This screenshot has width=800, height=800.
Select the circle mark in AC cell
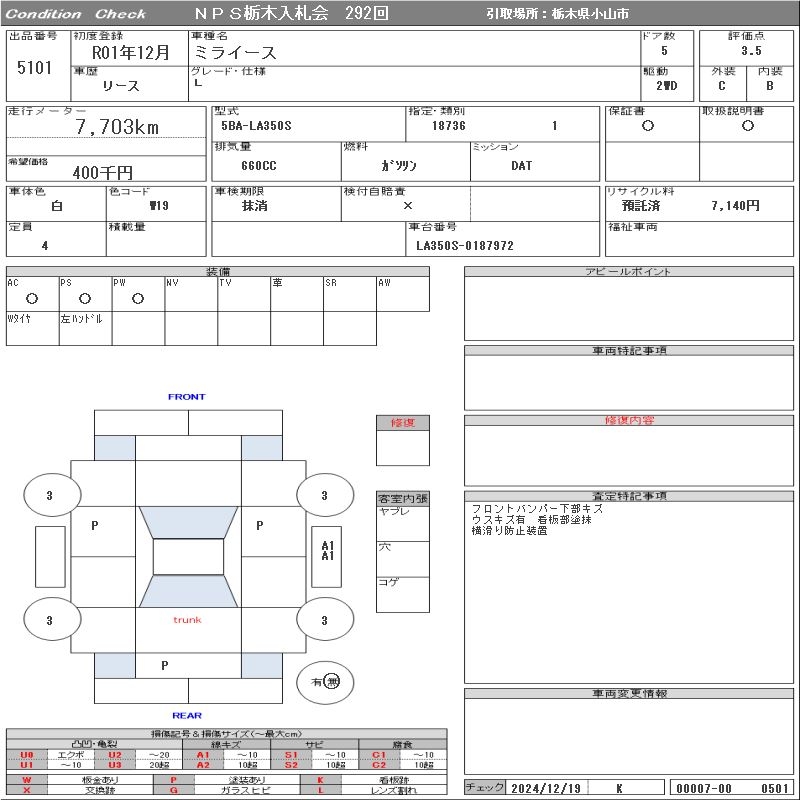pos(32,298)
